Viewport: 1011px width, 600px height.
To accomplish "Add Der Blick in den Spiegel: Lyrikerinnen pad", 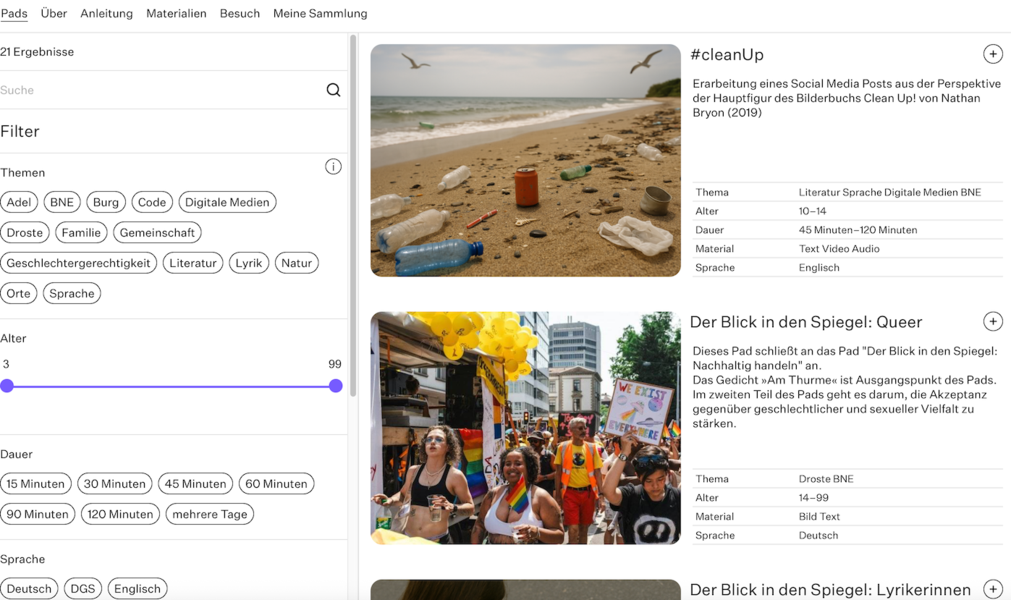I will (992, 588).
